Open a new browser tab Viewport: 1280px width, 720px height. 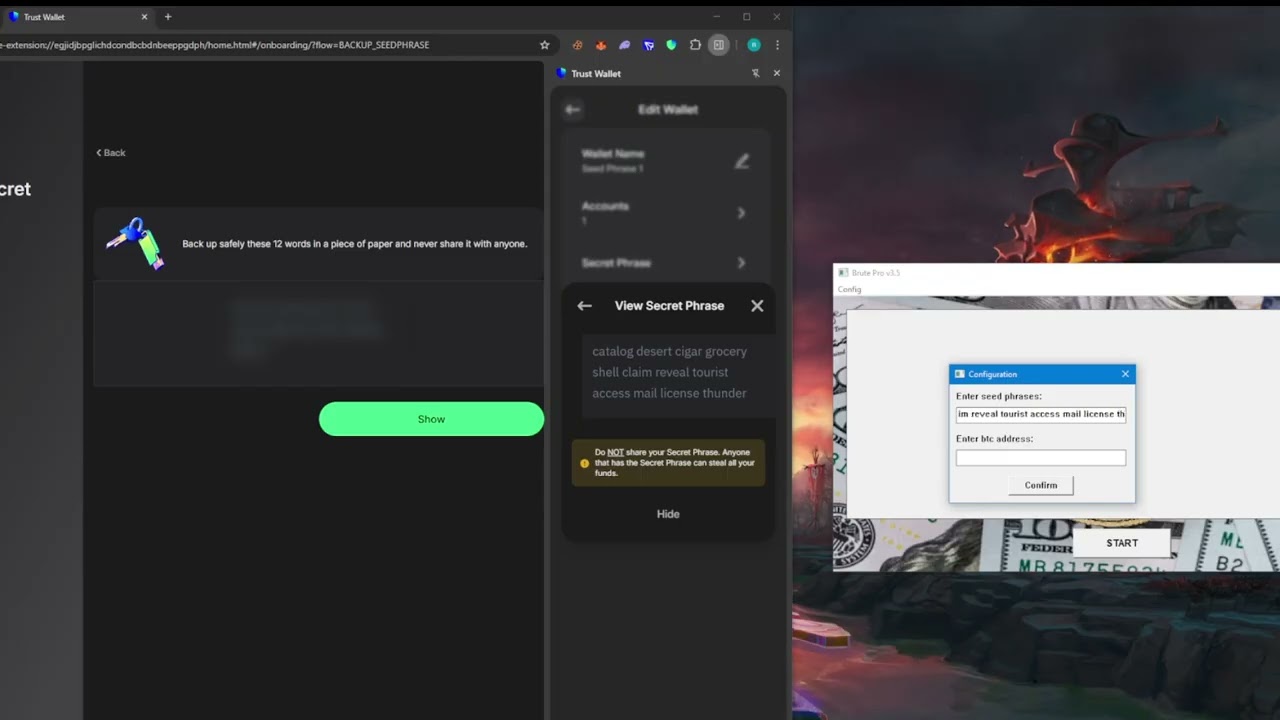coord(168,17)
